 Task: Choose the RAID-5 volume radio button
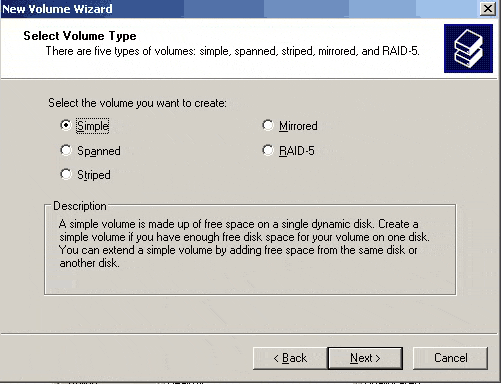(268, 150)
